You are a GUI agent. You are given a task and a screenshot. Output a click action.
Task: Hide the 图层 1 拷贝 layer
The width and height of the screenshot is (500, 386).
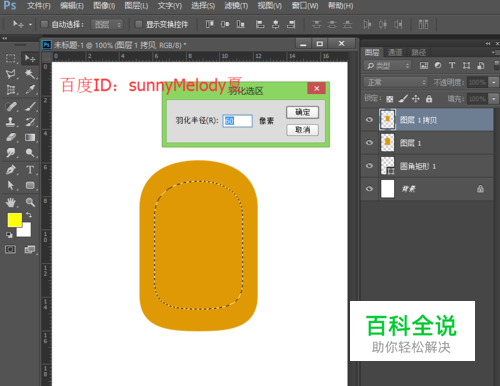(369, 120)
